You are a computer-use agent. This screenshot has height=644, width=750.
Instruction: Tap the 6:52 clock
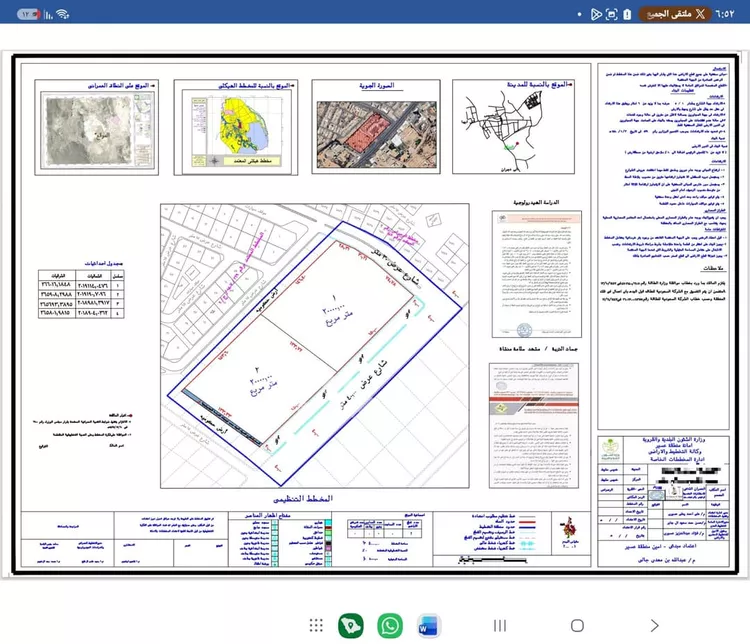725,14
